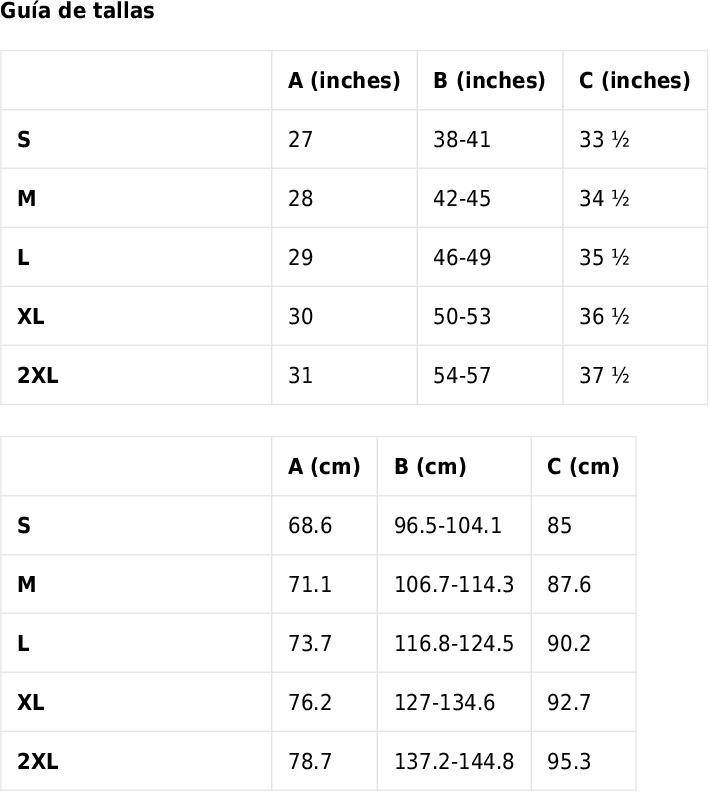Image resolution: width=709 pixels, height=791 pixels.
Task: Click size S row label in inches table
Action: 24,140
